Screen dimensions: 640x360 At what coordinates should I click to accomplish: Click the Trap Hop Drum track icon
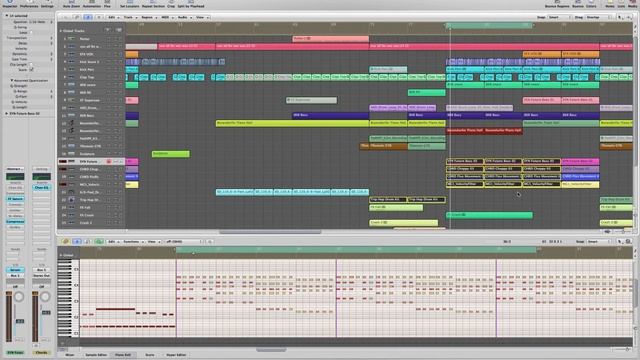coord(71,200)
